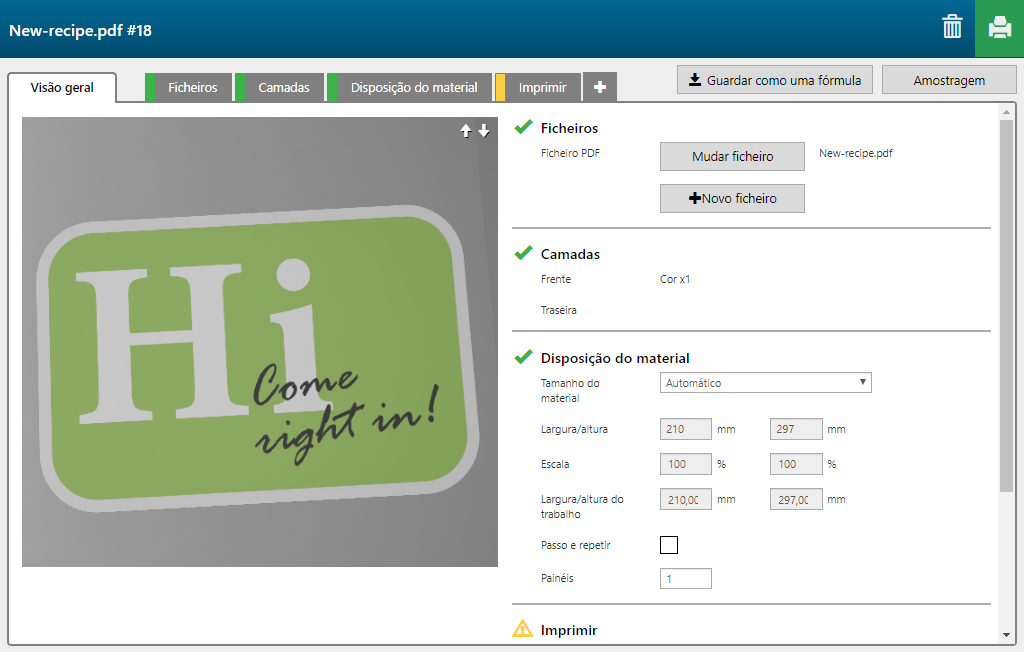Open the Tamanho do material dropdown
The height and width of the screenshot is (652, 1024).
click(x=765, y=383)
